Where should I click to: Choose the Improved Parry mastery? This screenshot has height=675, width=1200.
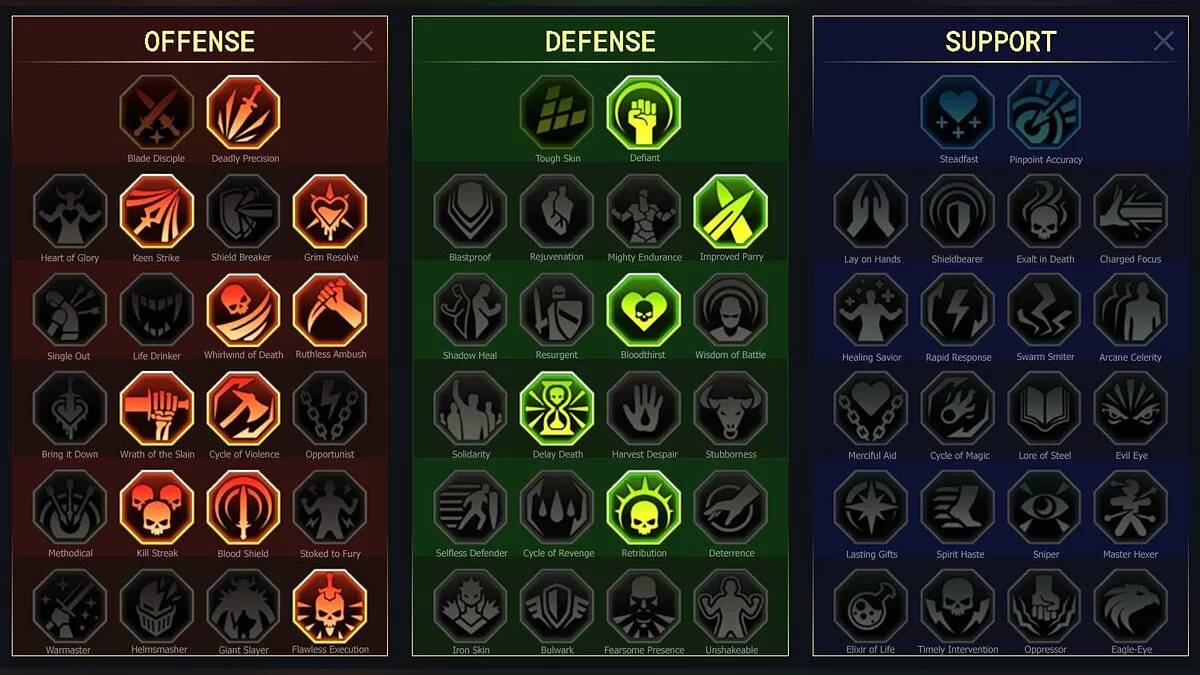(731, 212)
